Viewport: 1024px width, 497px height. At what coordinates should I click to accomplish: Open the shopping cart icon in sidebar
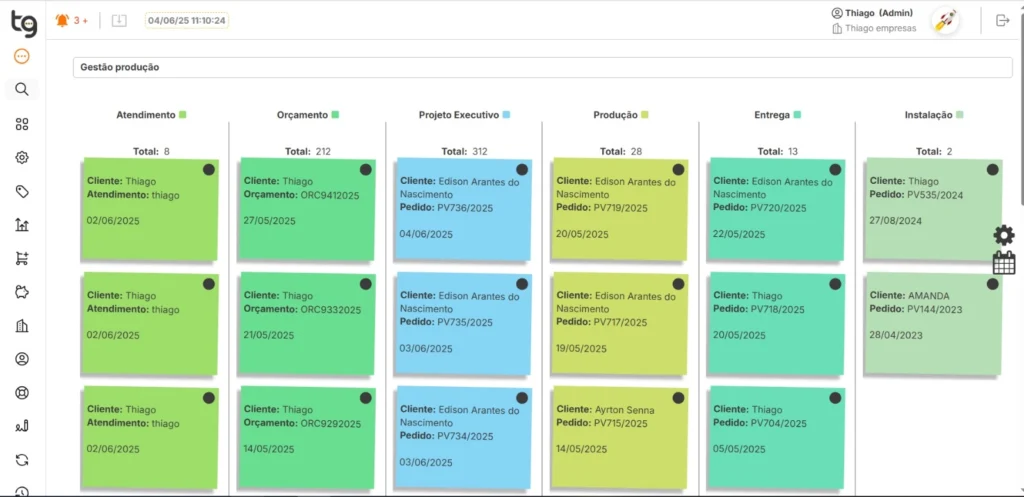click(22, 258)
